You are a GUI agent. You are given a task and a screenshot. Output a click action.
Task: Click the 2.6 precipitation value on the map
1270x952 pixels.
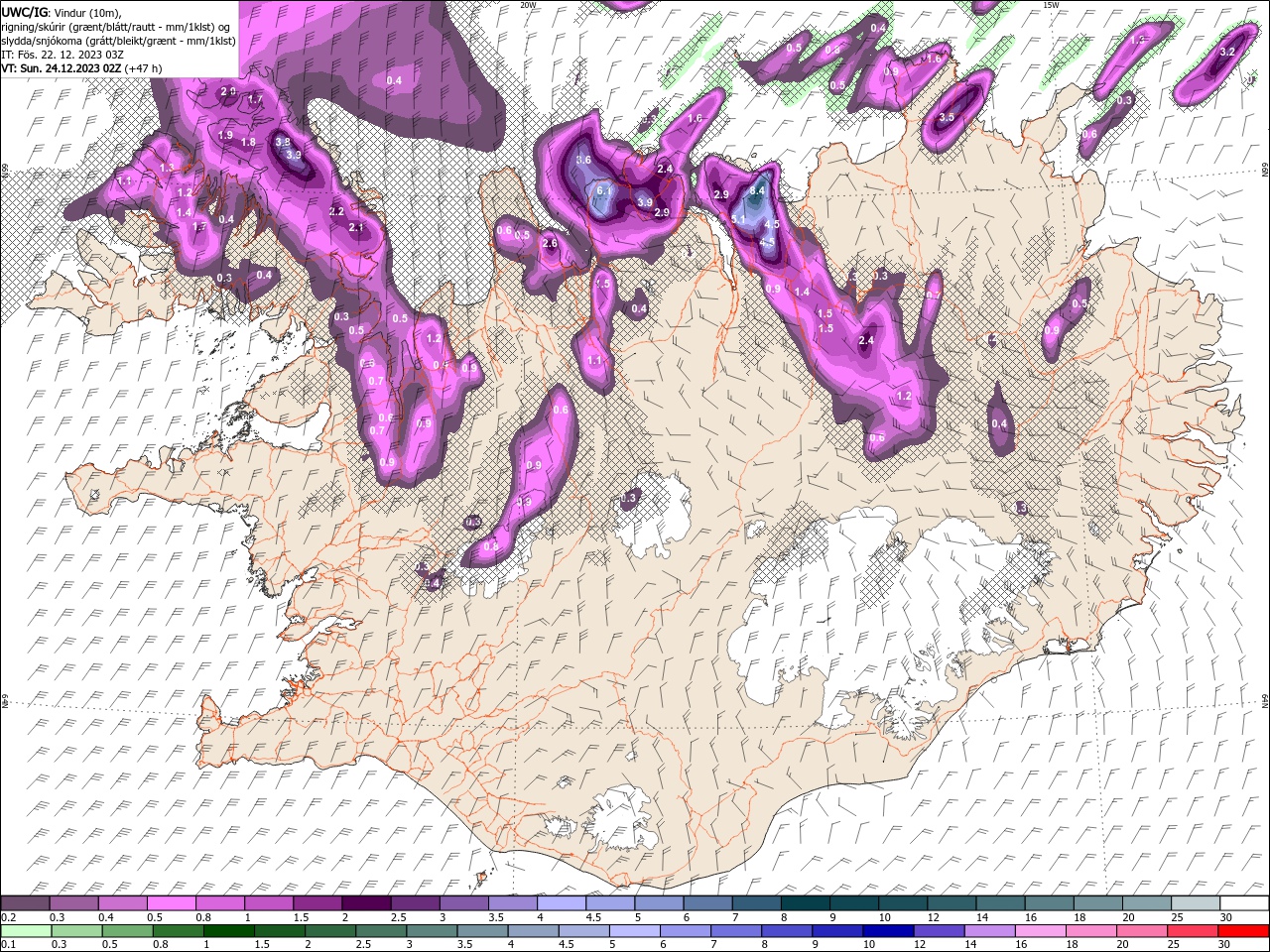point(550,243)
